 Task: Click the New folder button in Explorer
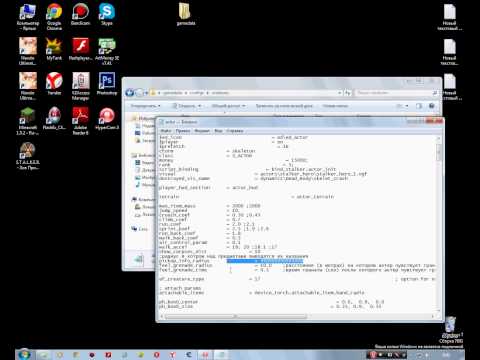tap(335, 106)
